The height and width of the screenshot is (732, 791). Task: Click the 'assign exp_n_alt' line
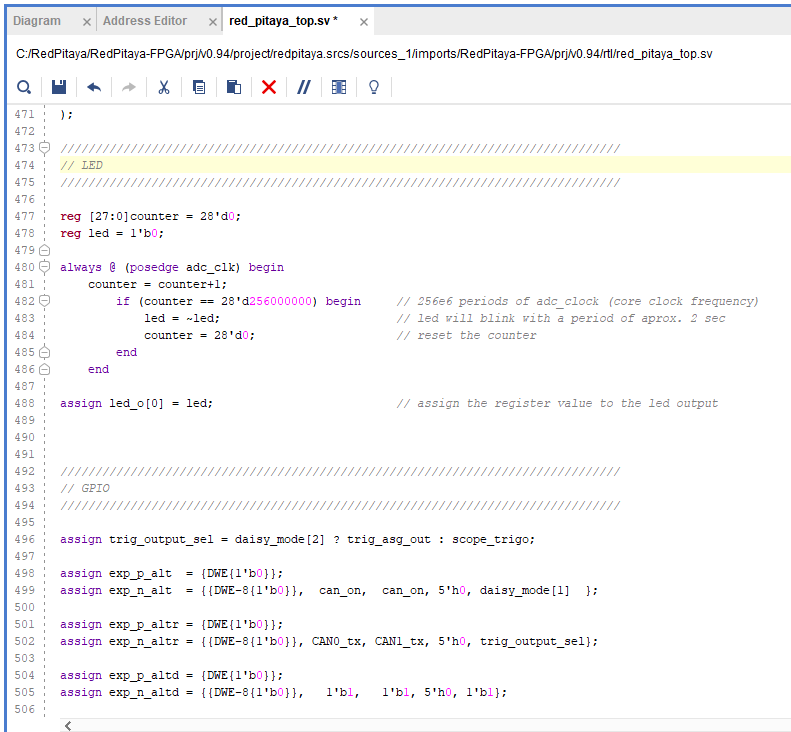tap(329, 590)
